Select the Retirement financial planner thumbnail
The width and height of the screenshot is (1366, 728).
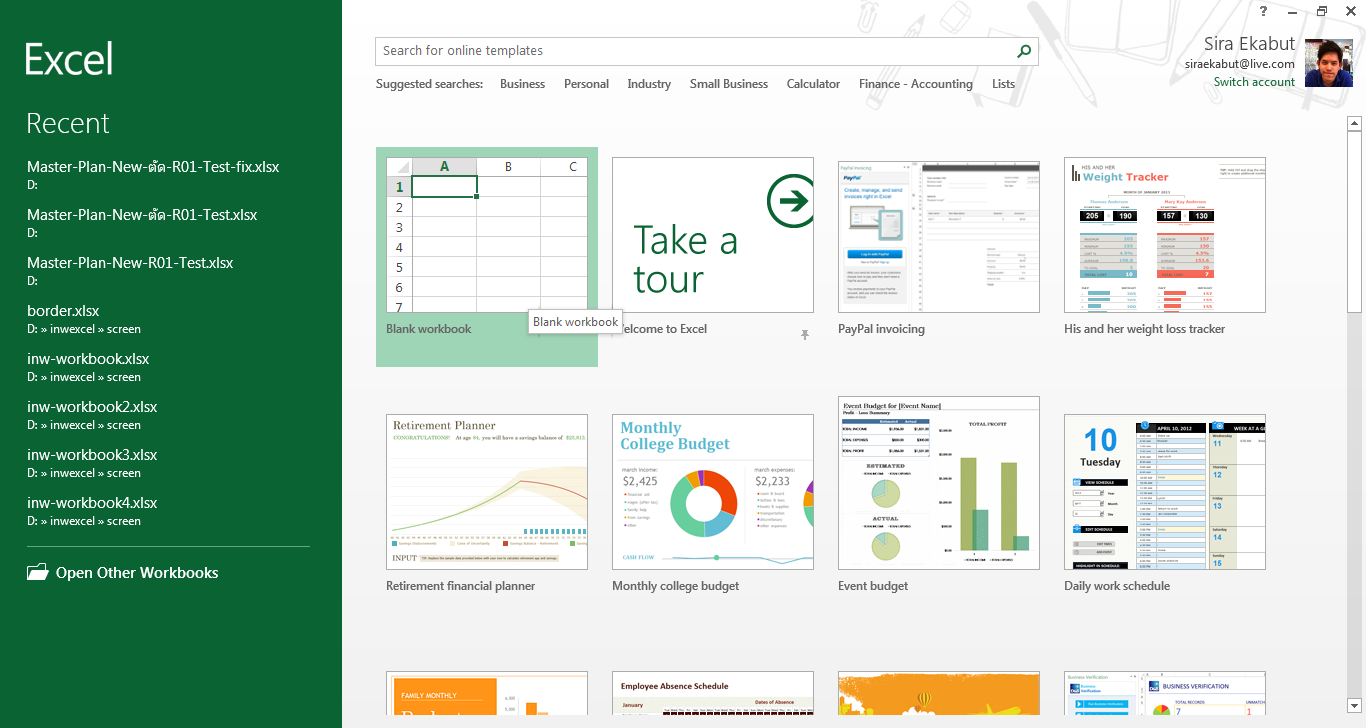pyautogui.click(x=487, y=492)
